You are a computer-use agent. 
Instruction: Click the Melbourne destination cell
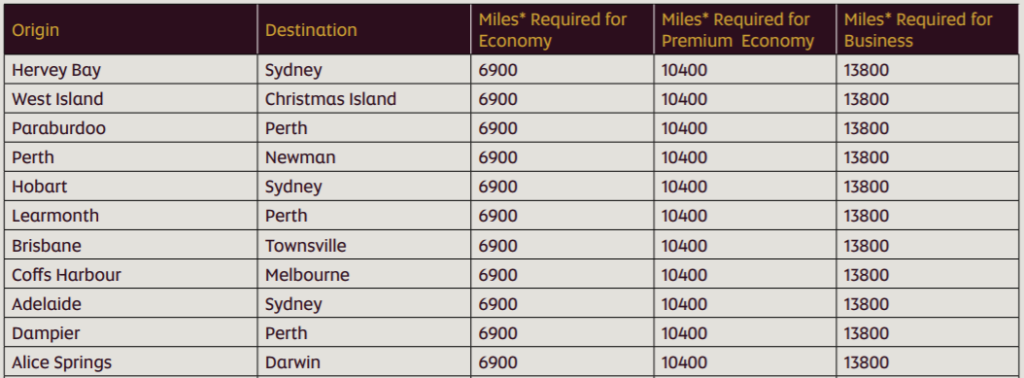point(364,275)
